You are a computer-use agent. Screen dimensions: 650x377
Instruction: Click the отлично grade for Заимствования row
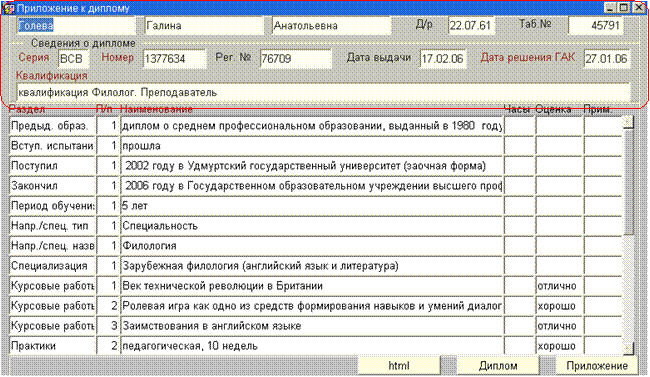point(559,326)
